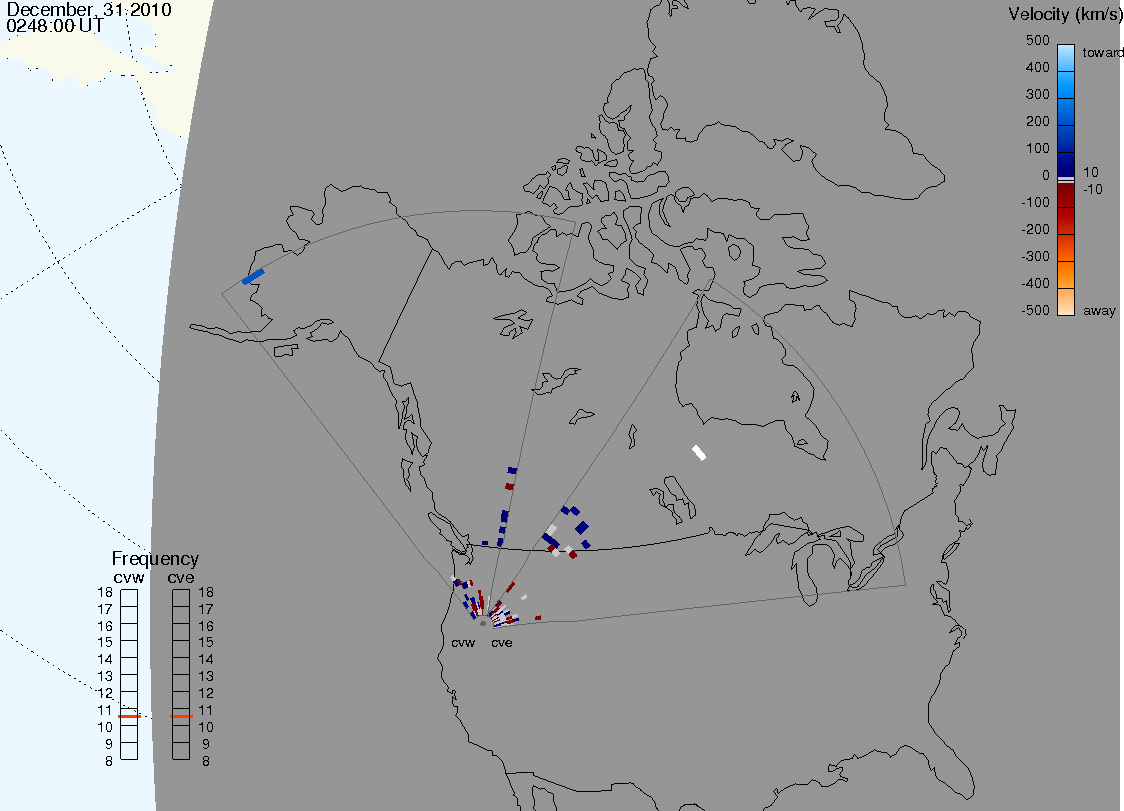1124x811 pixels.
Task: Click the 'cvw' heading above the frequency scale
Action: point(129,578)
